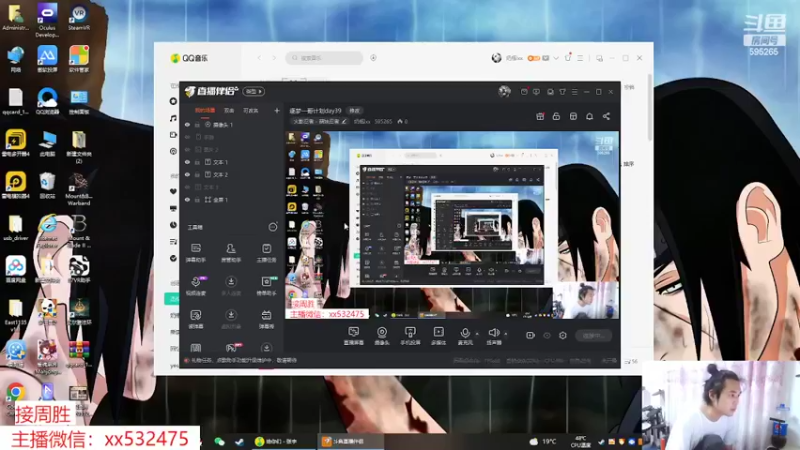
Task: Go forward in QQ音乐 navigation
Action: point(274,58)
